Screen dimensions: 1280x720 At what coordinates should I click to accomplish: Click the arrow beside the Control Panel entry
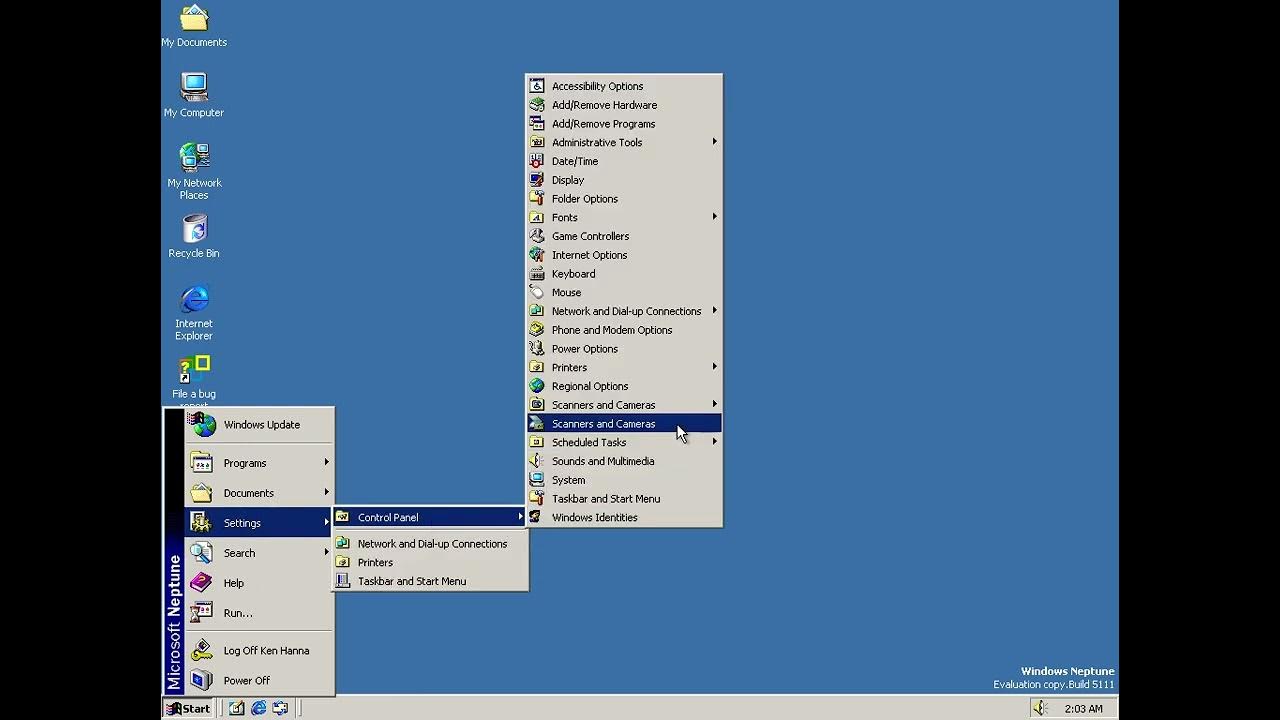click(520, 517)
